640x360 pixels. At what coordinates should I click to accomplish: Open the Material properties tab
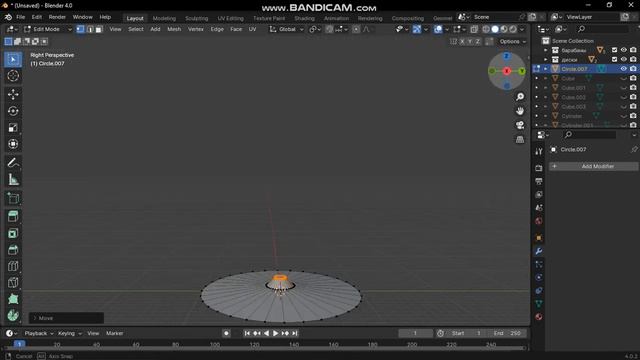(x=539, y=317)
